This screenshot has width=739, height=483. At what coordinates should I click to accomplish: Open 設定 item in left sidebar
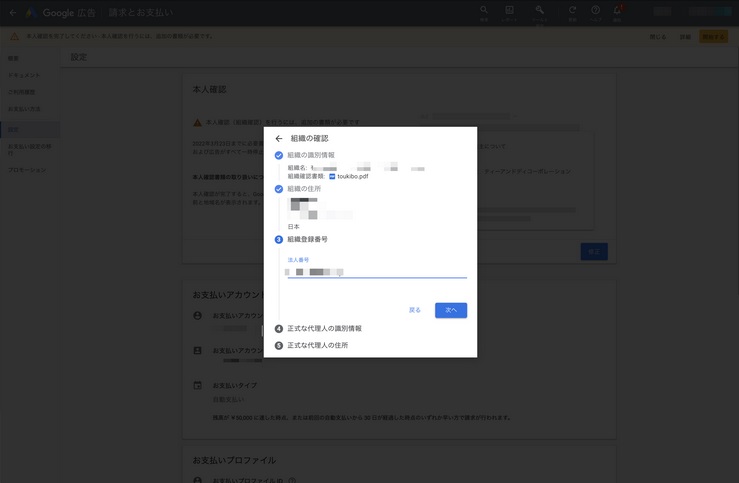coord(14,130)
